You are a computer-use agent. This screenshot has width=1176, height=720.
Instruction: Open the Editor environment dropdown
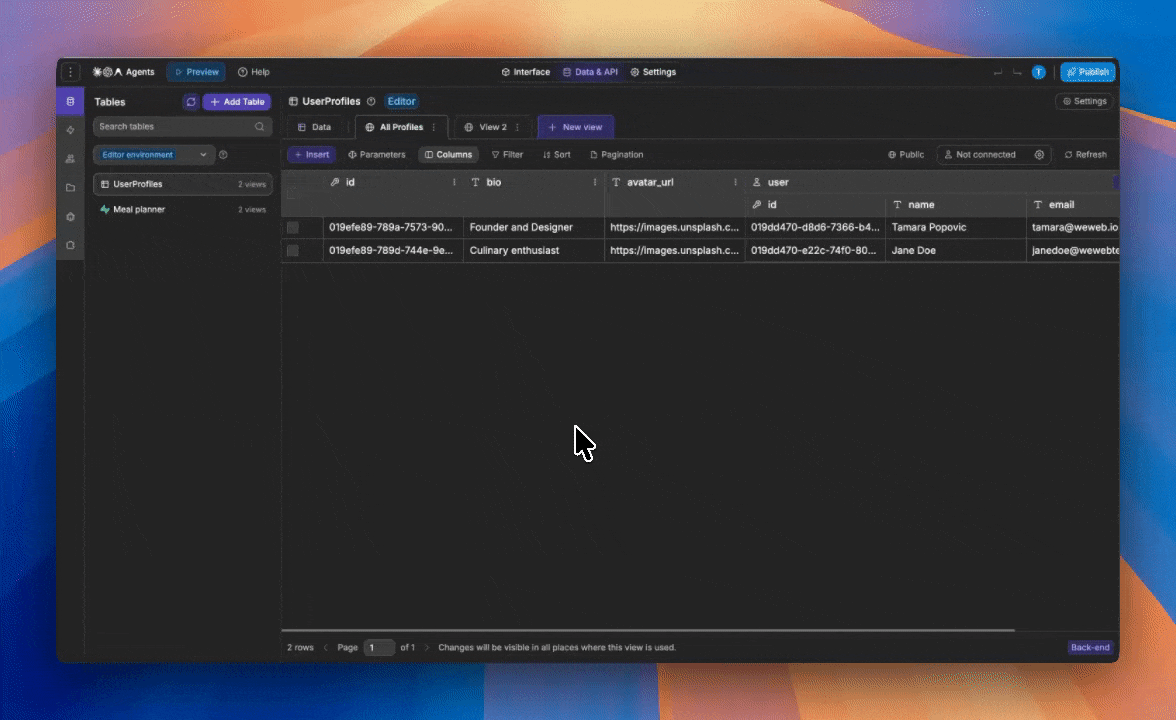[x=154, y=154]
